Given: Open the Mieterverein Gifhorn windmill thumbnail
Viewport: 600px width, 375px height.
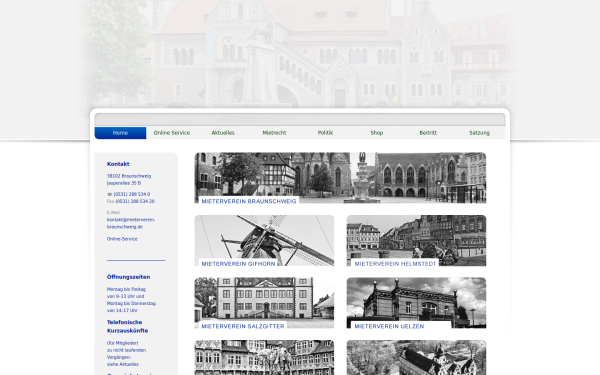Looking at the screenshot, I should click(264, 240).
